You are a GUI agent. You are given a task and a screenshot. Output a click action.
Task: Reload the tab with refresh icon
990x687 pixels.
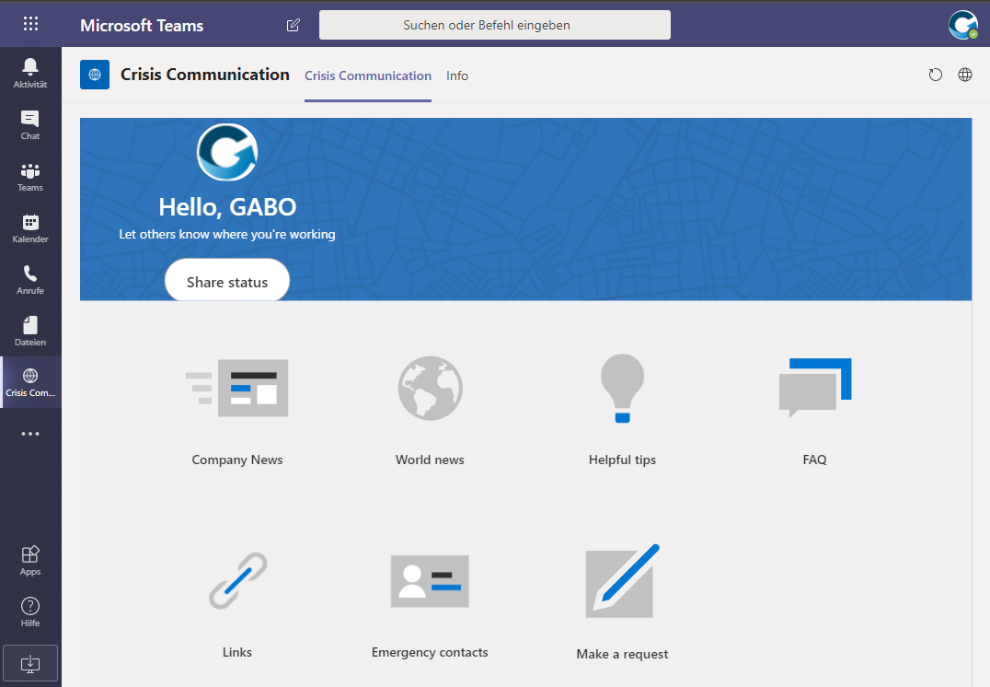[935, 75]
